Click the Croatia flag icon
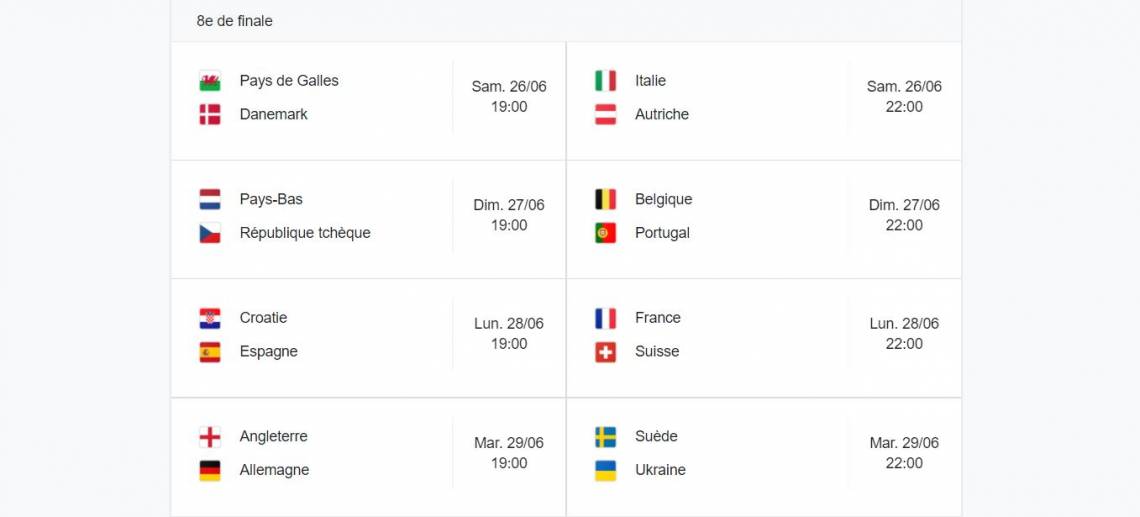 tap(210, 318)
